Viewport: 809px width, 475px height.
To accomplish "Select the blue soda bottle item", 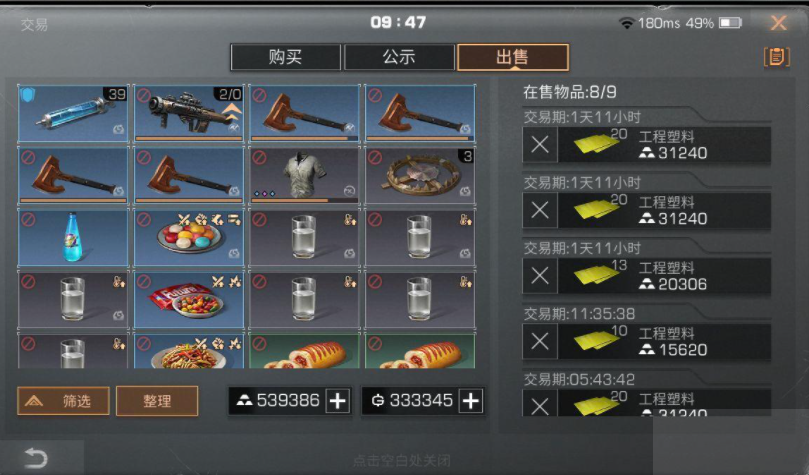I will [73, 237].
